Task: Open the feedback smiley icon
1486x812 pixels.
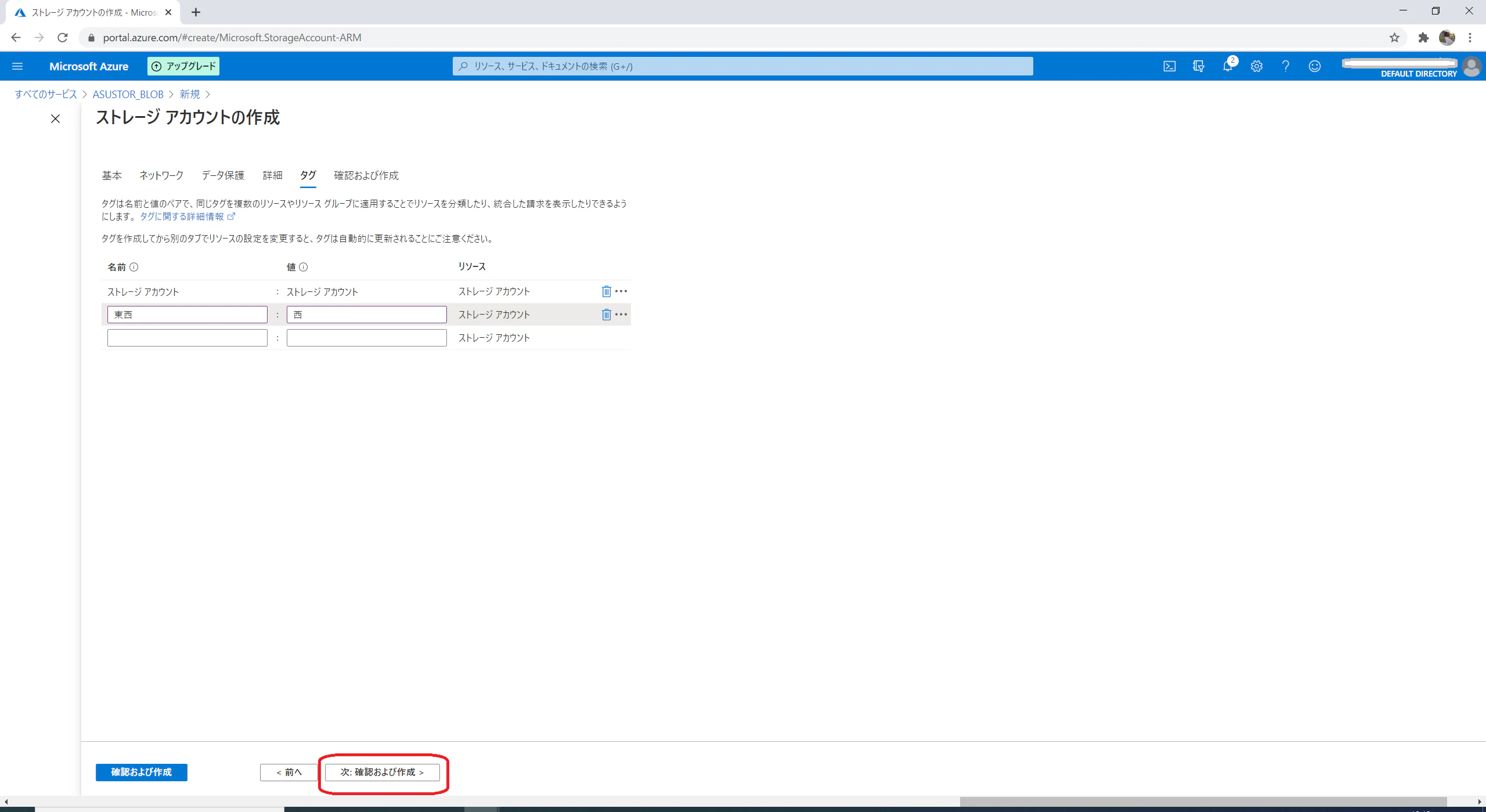Action: pos(1315,66)
